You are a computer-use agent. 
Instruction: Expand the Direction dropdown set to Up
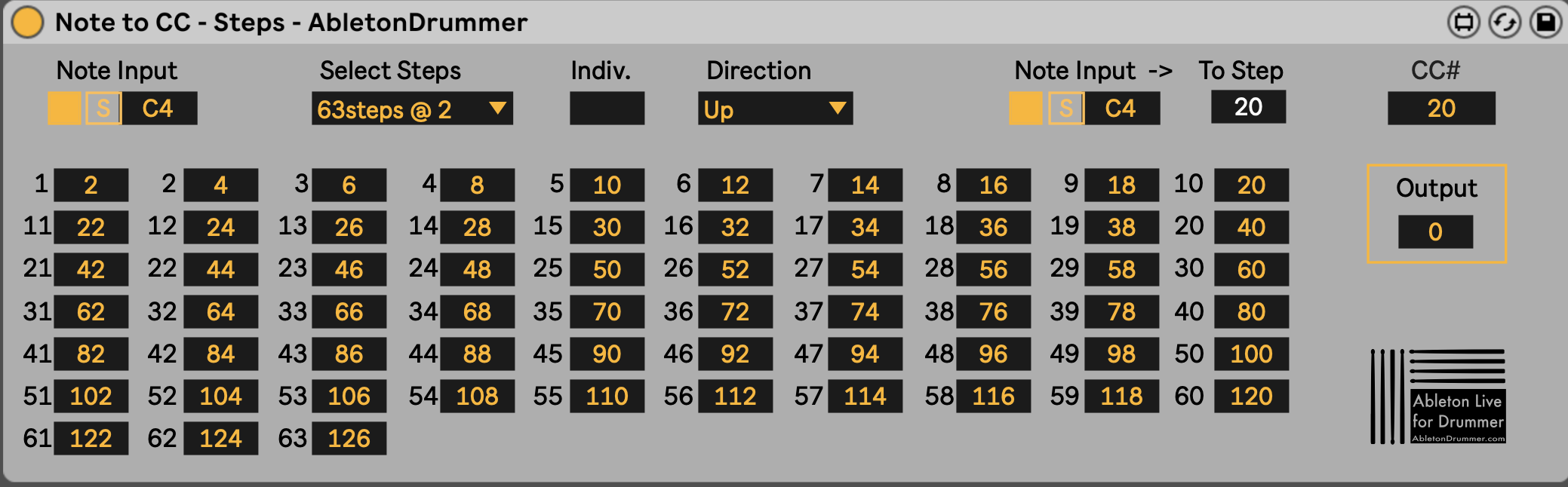coord(775,109)
